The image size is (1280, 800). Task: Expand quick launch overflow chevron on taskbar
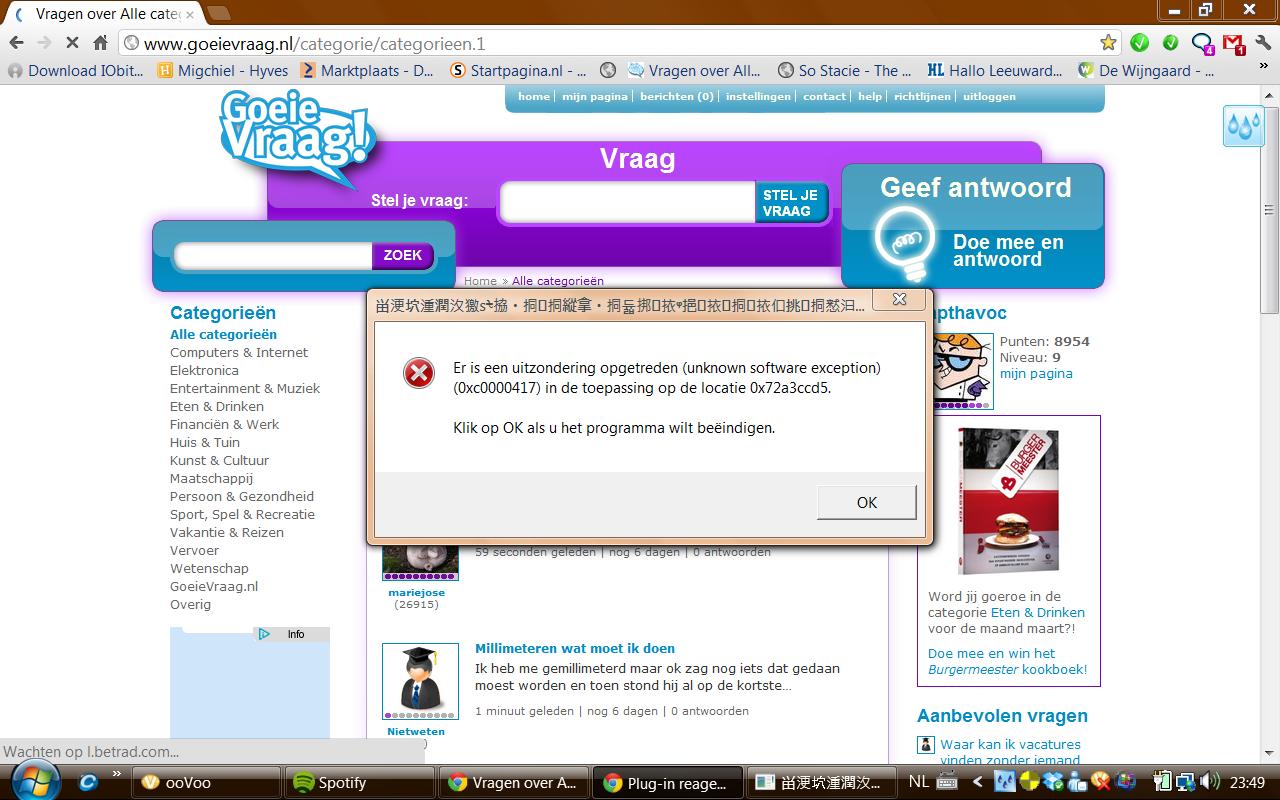point(117,774)
